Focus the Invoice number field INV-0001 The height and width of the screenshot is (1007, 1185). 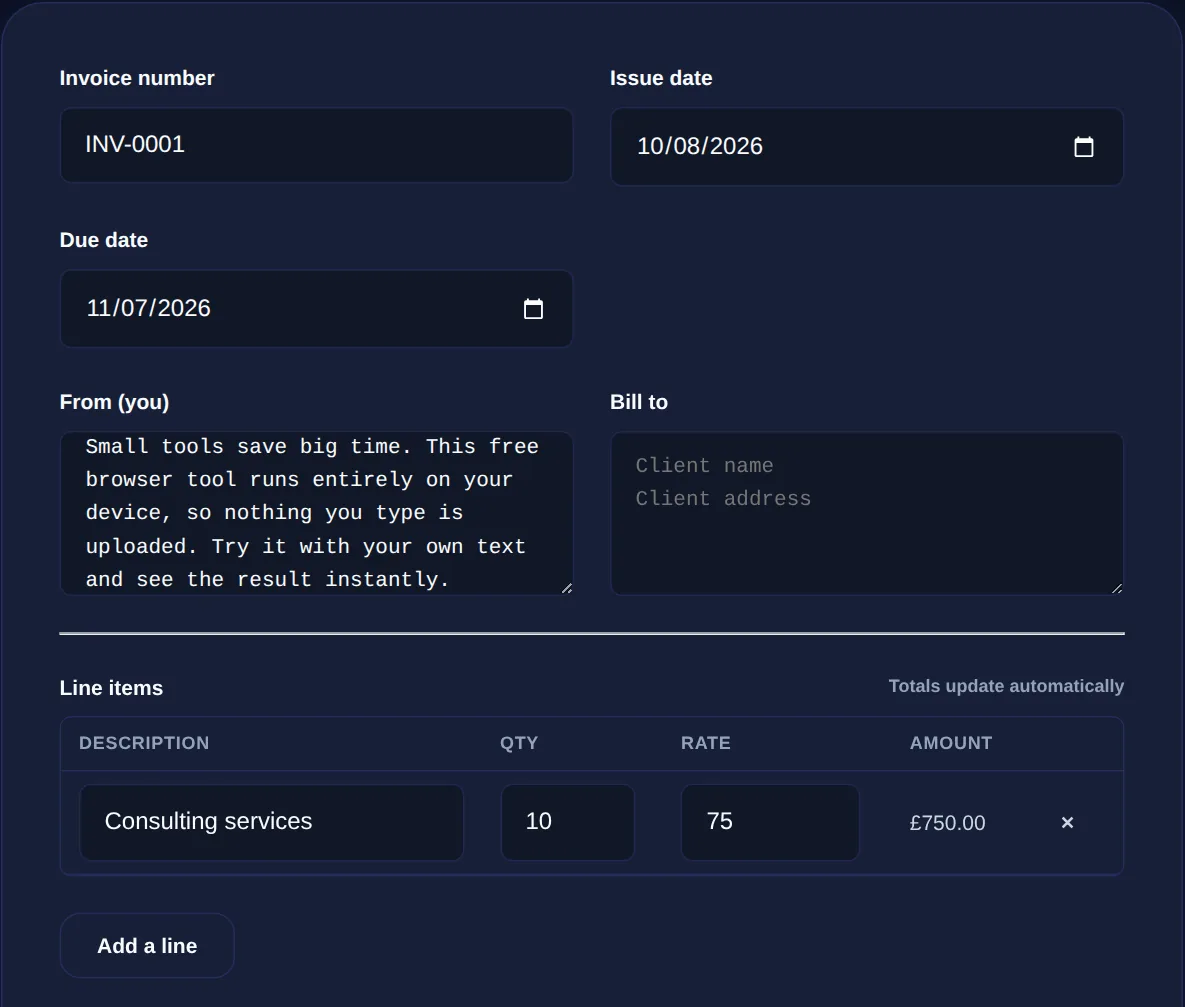click(317, 144)
